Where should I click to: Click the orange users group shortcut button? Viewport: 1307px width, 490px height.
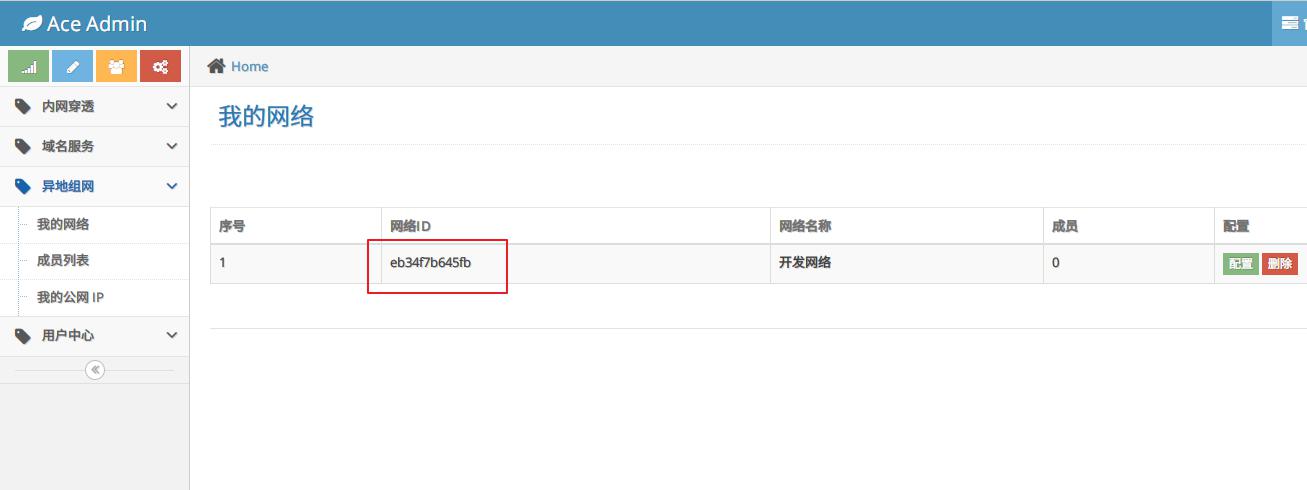click(x=116, y=67)
